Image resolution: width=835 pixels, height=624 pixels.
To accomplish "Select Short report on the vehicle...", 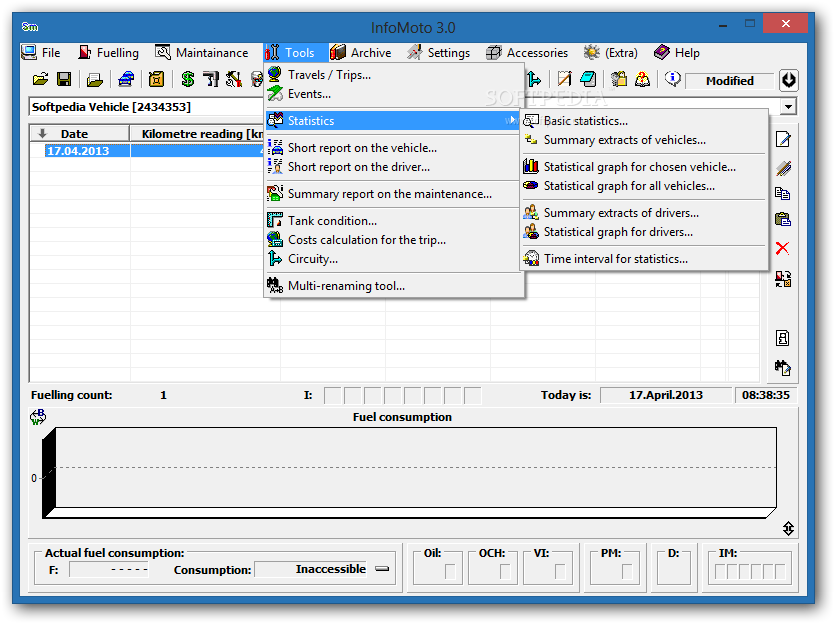I will 394,147.
